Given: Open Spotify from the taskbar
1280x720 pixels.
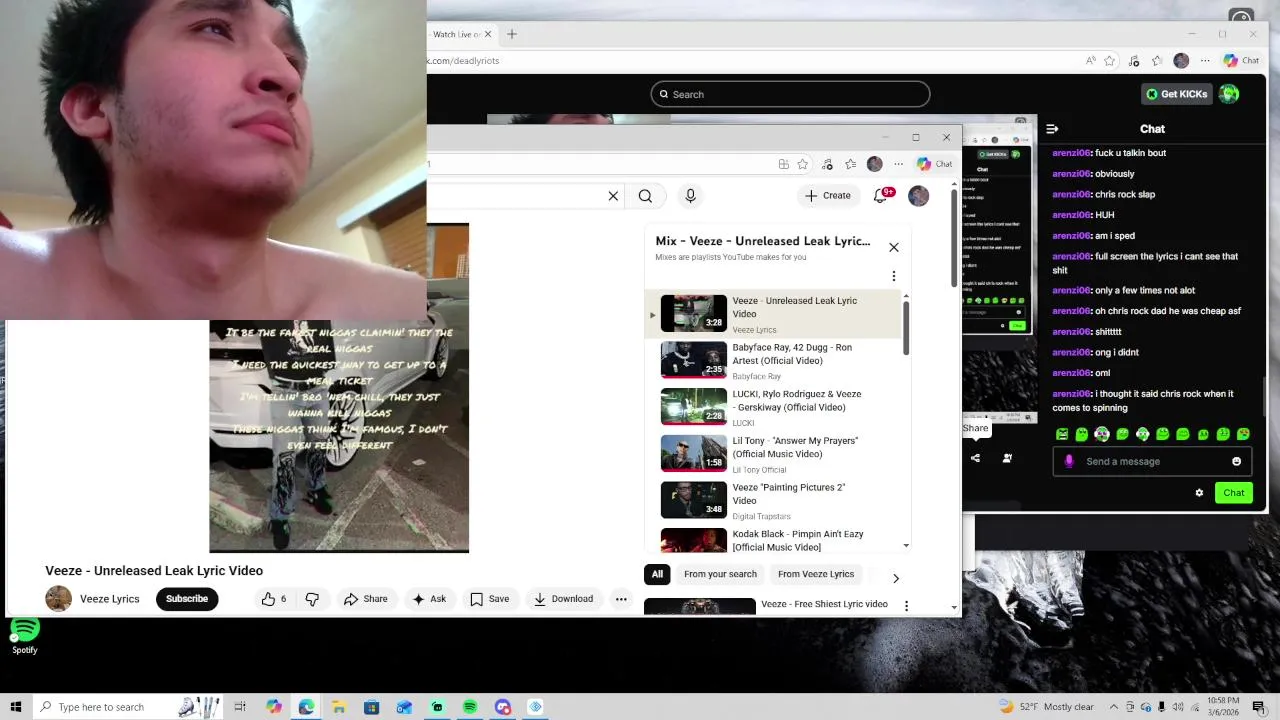Looking at the screenshot, I should tap(470, 707).
